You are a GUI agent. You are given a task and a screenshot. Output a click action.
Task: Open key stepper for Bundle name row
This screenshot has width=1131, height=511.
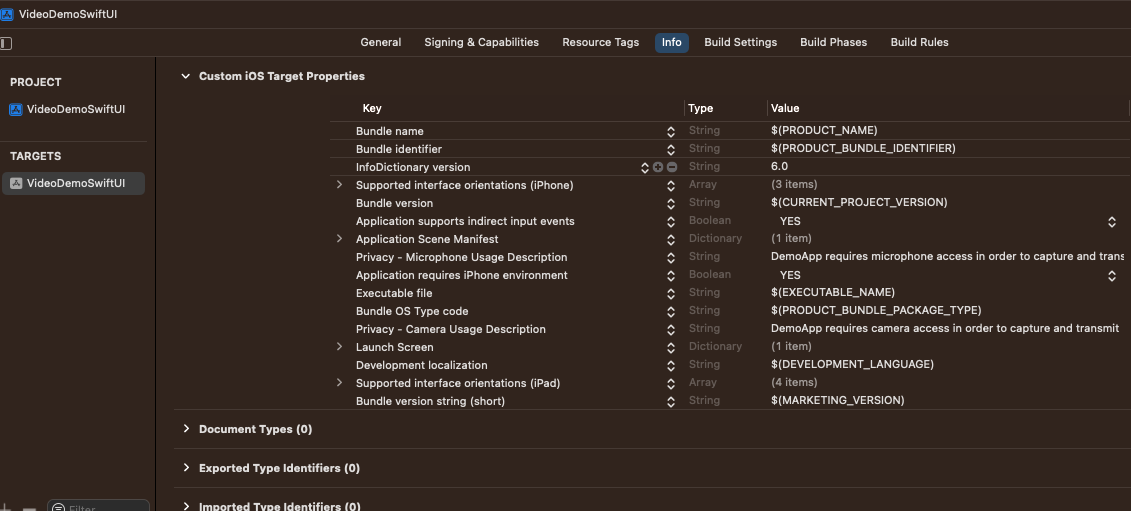[x=671, y=131]
